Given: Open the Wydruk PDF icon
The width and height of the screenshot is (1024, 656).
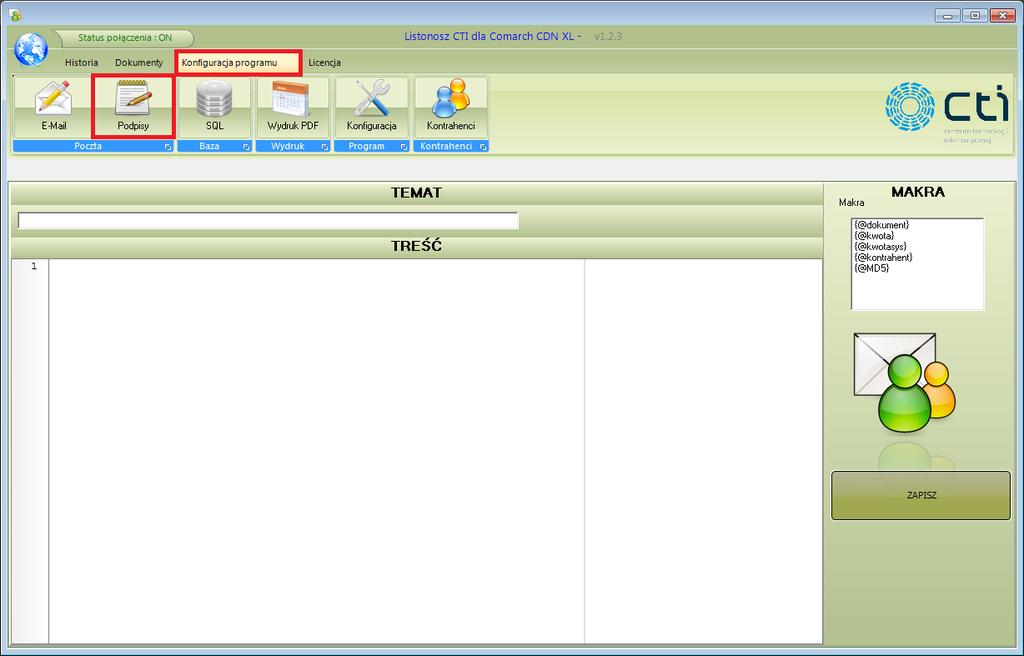Looking at the screenshot, I should point(293,107).
